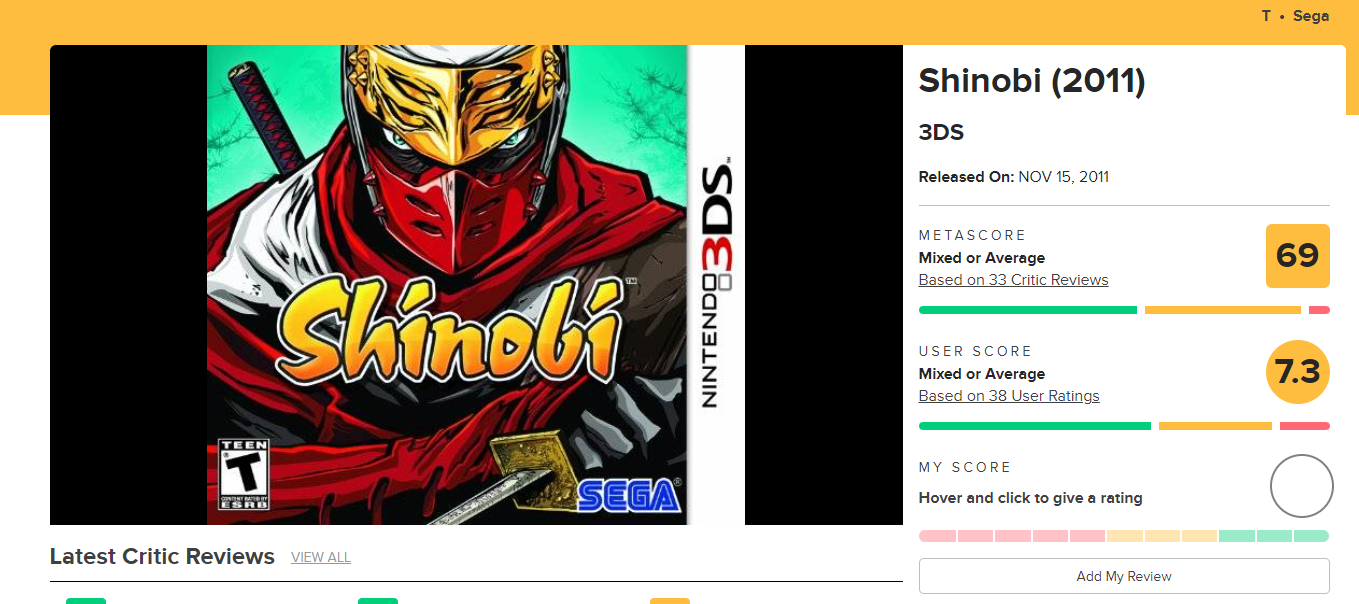Click the SEGA logo on the box art

pos(630,494)
